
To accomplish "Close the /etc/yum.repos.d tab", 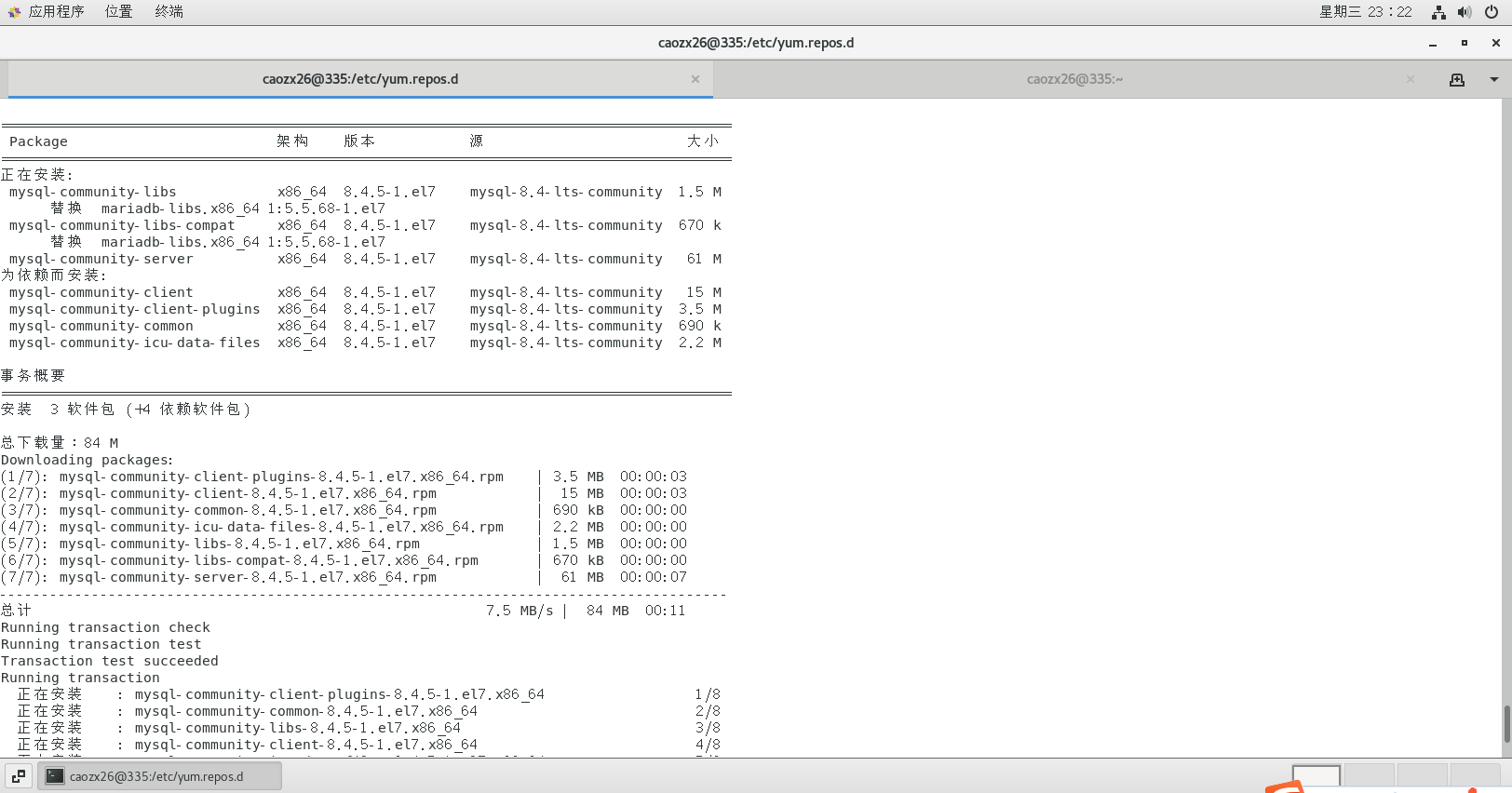I will coord(695,79).
